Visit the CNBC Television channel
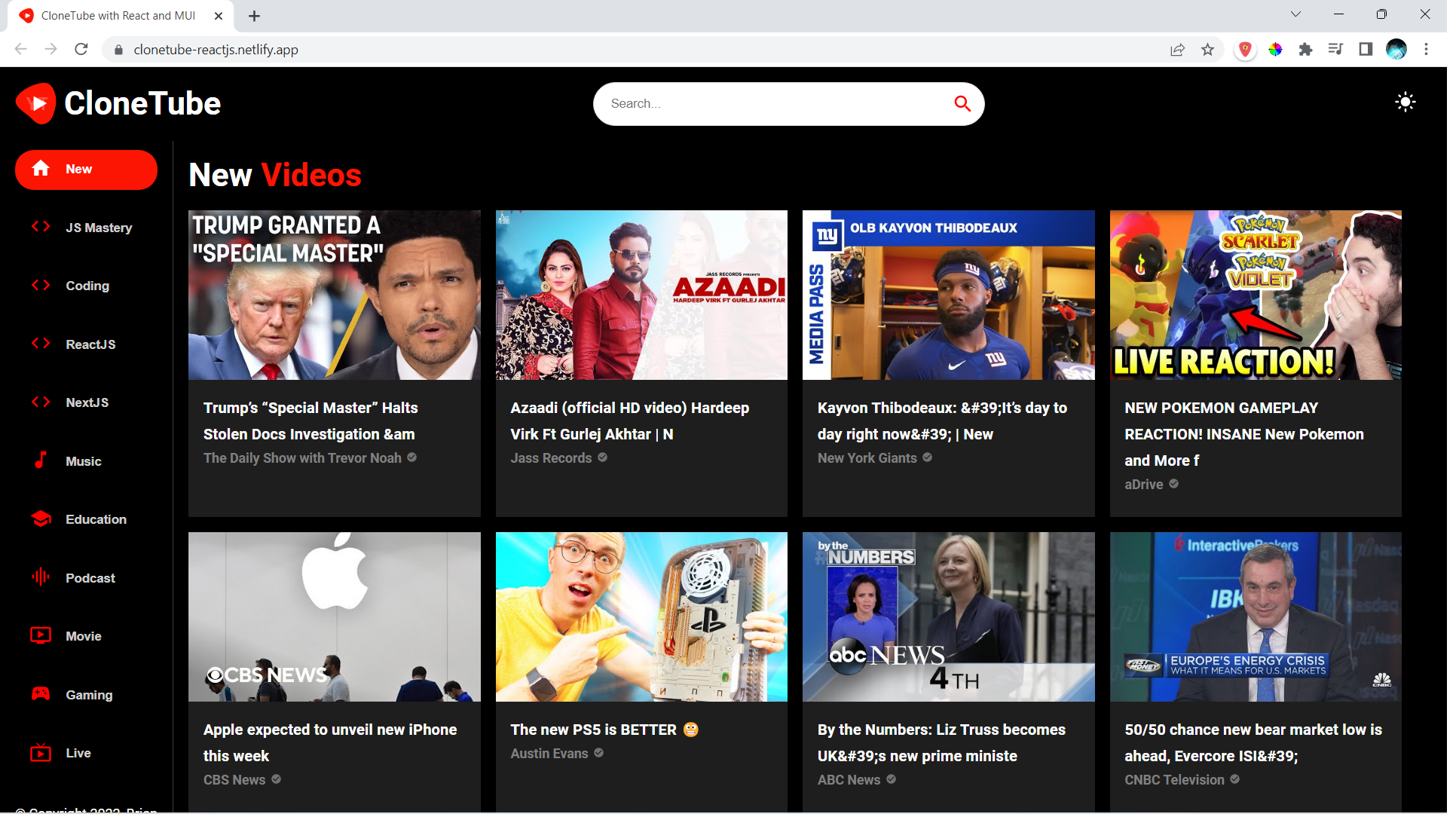This screenshot has width=1456, height=820. (x=1182, y=785)
